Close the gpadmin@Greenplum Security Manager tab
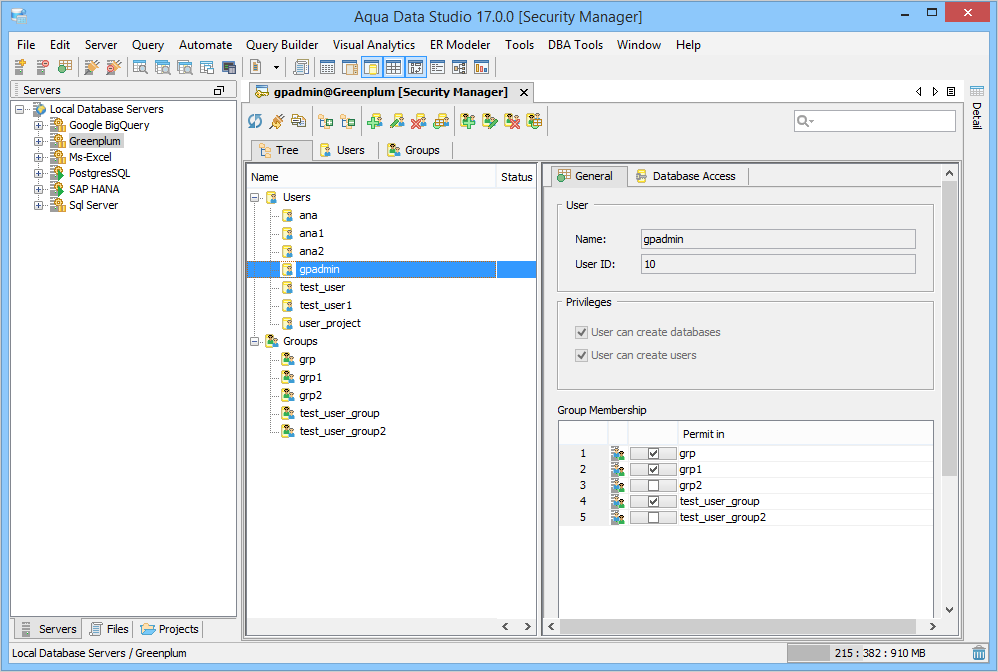 524,92
